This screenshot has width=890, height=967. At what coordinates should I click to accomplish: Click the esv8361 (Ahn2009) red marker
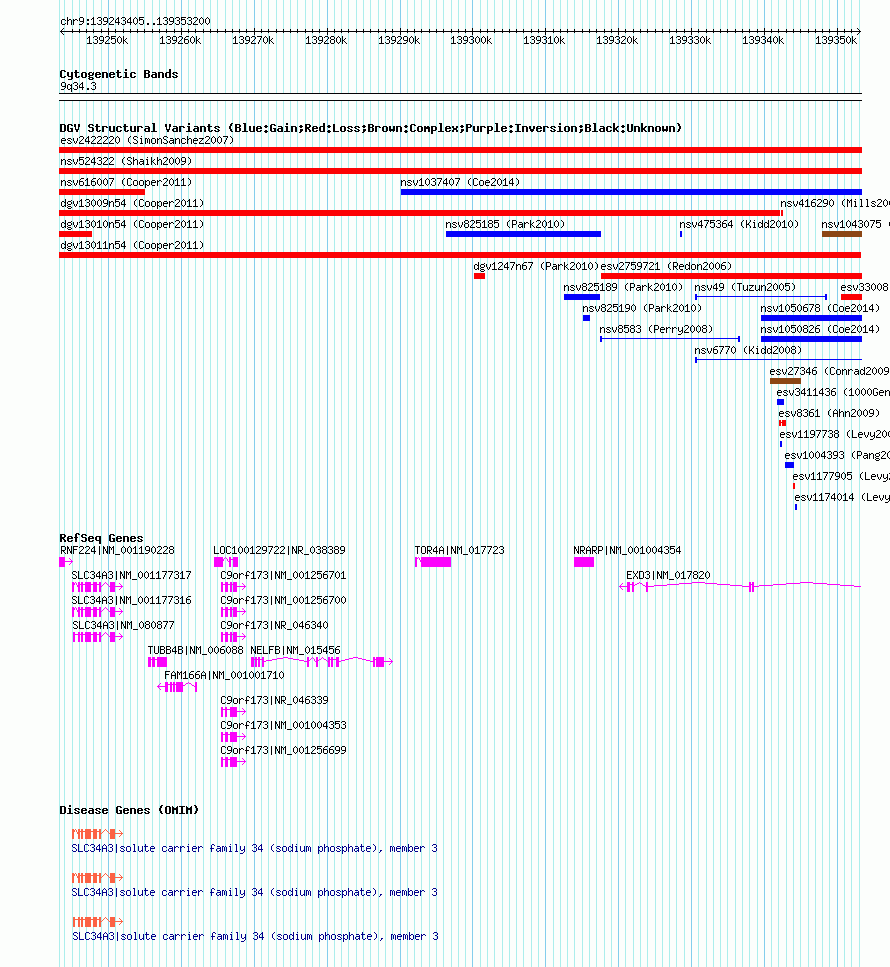tap(783, 423)
